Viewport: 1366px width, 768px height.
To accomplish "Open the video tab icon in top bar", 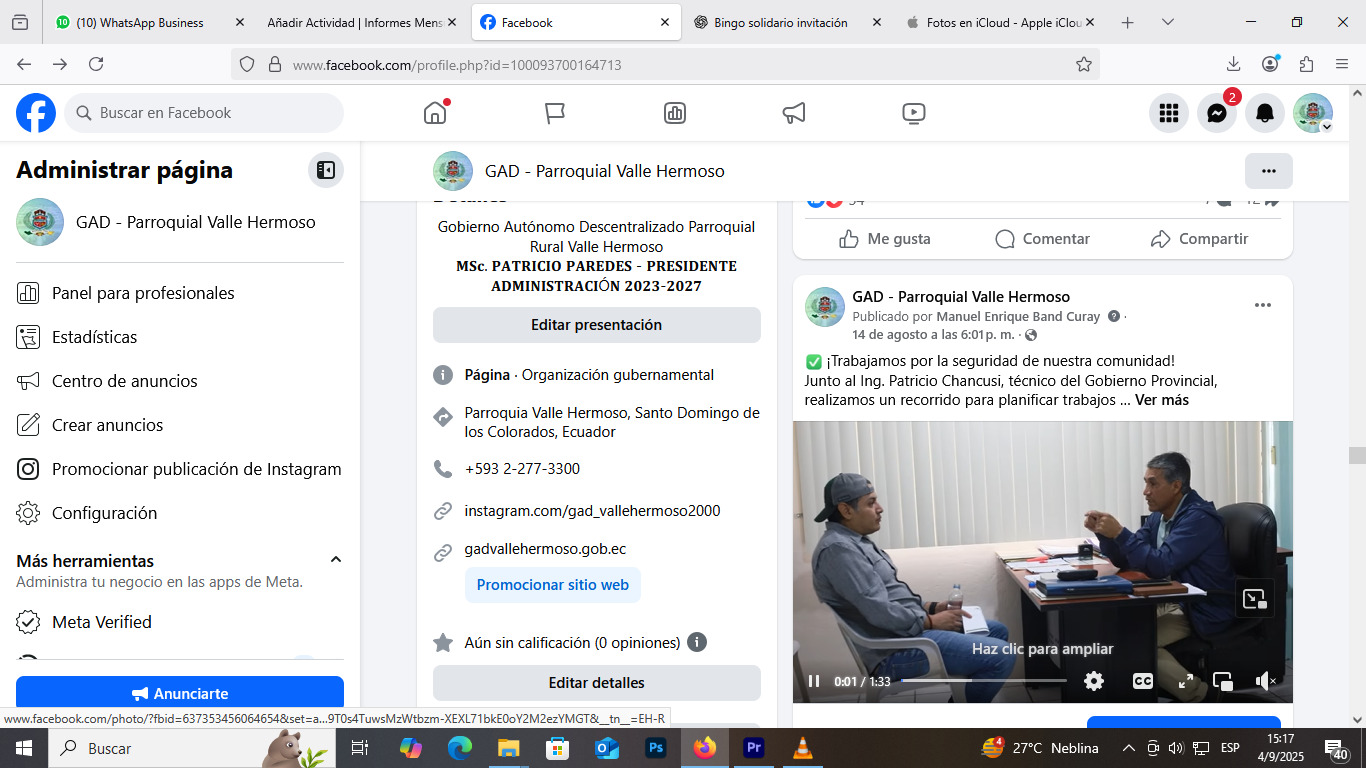I will (913, 113).
